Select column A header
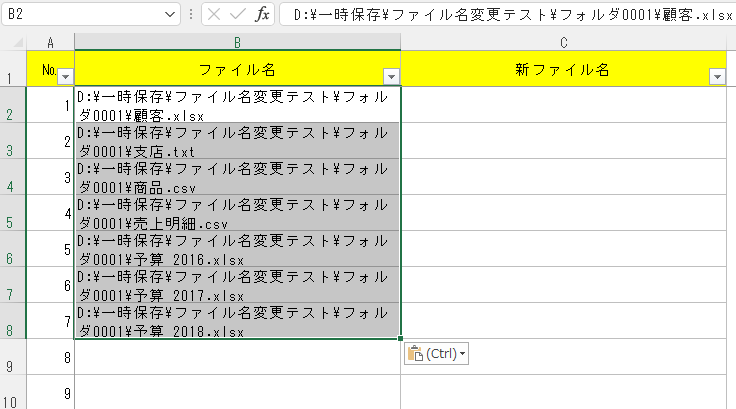Screen dimensions: 736x409 (x=51, y=43)
